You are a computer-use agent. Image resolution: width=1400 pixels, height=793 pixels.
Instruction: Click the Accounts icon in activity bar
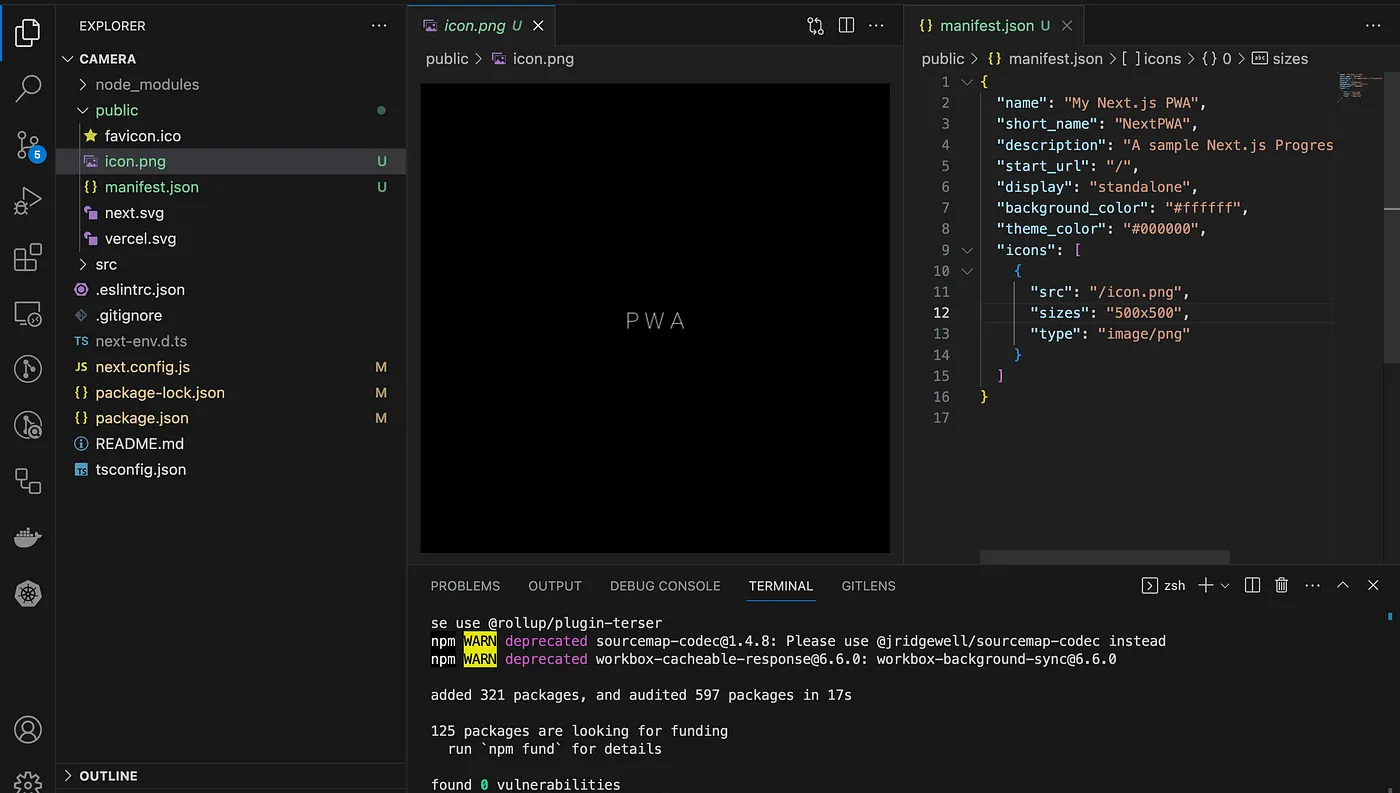tap(28, 729)
